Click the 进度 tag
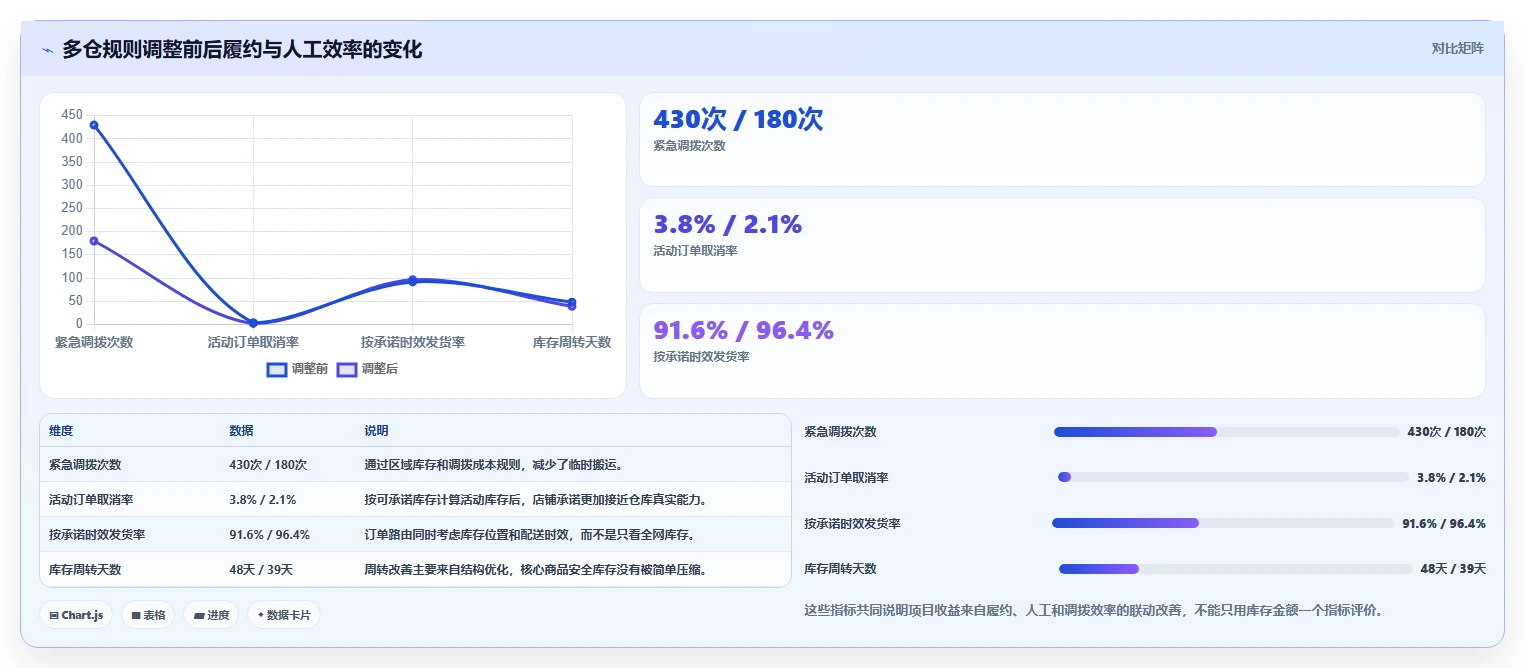1525x668 pixels. (211, 615)
